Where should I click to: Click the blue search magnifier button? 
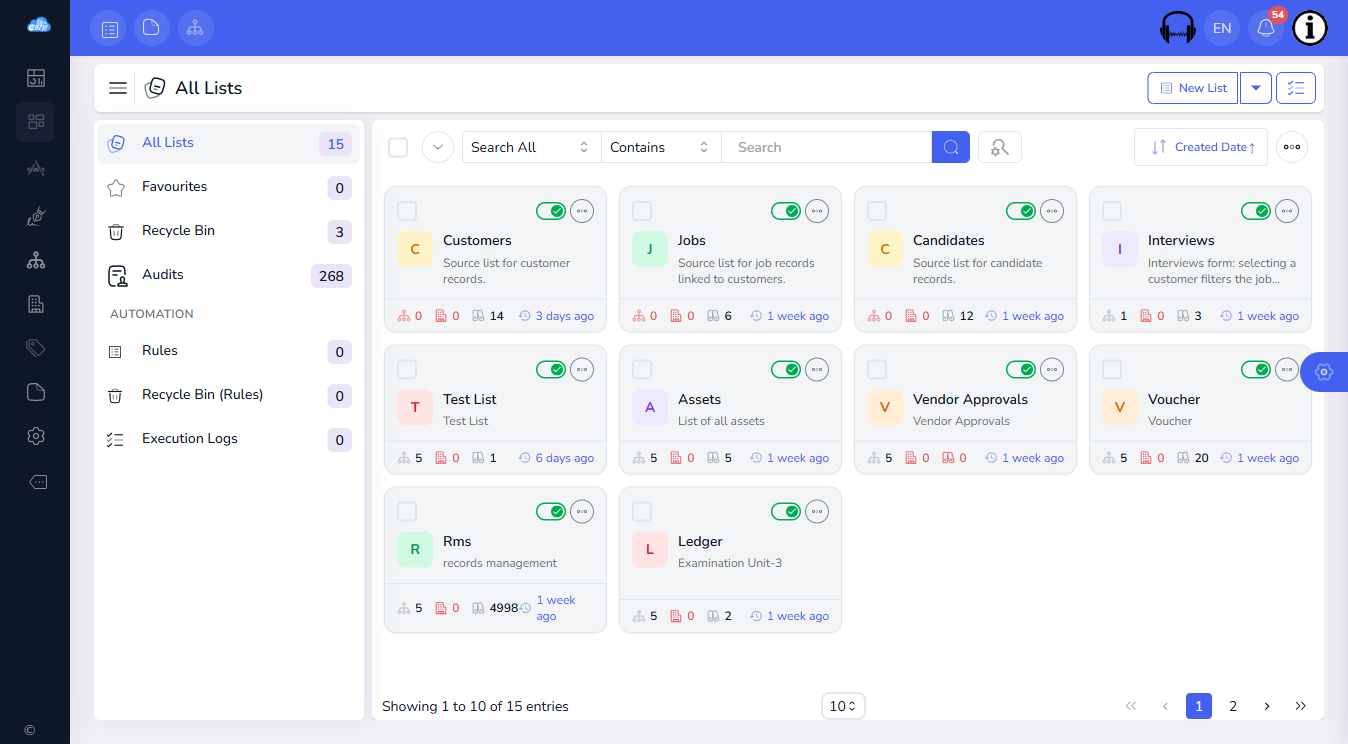click(950, 147)
